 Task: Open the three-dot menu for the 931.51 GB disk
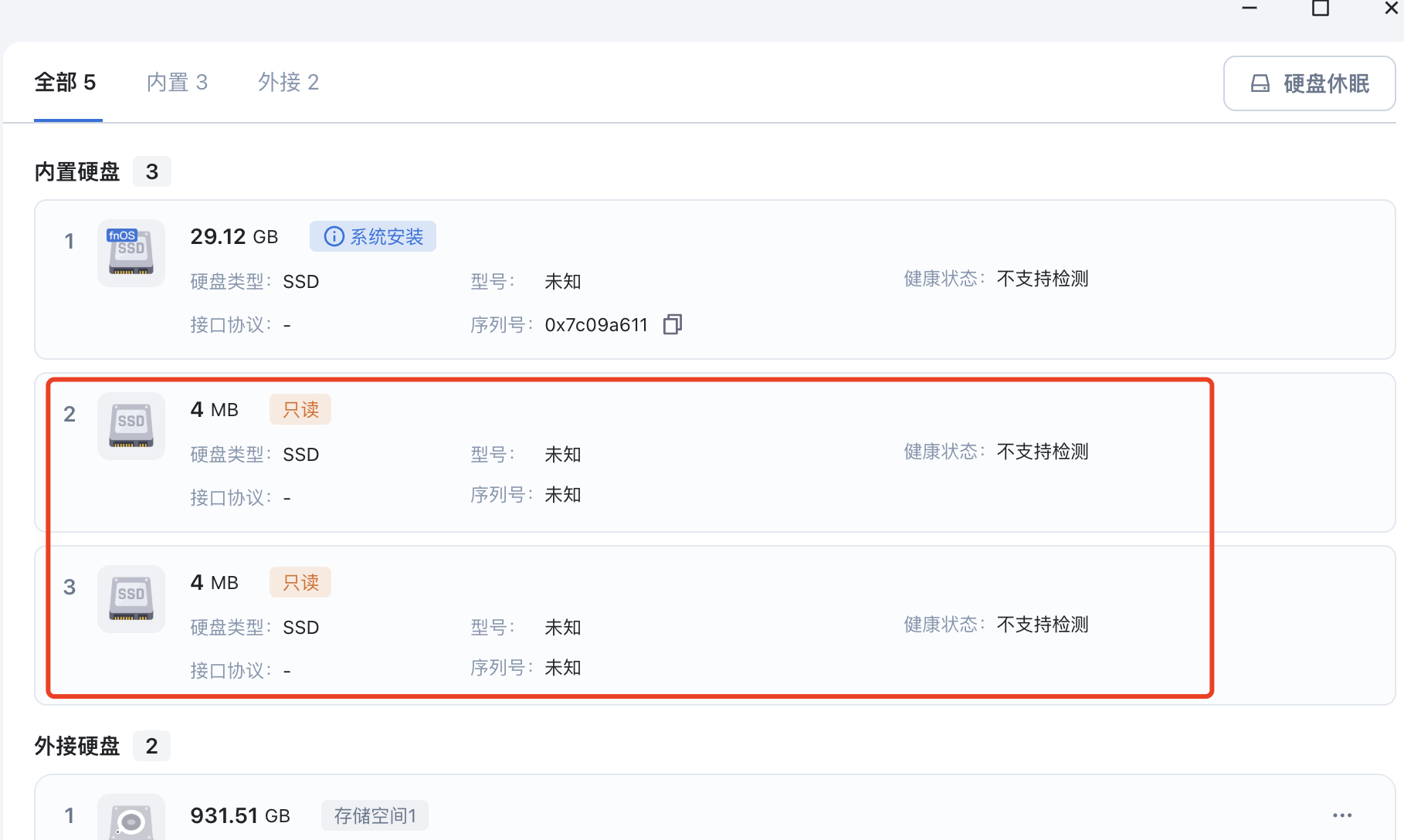click(x=1342, y=815)
